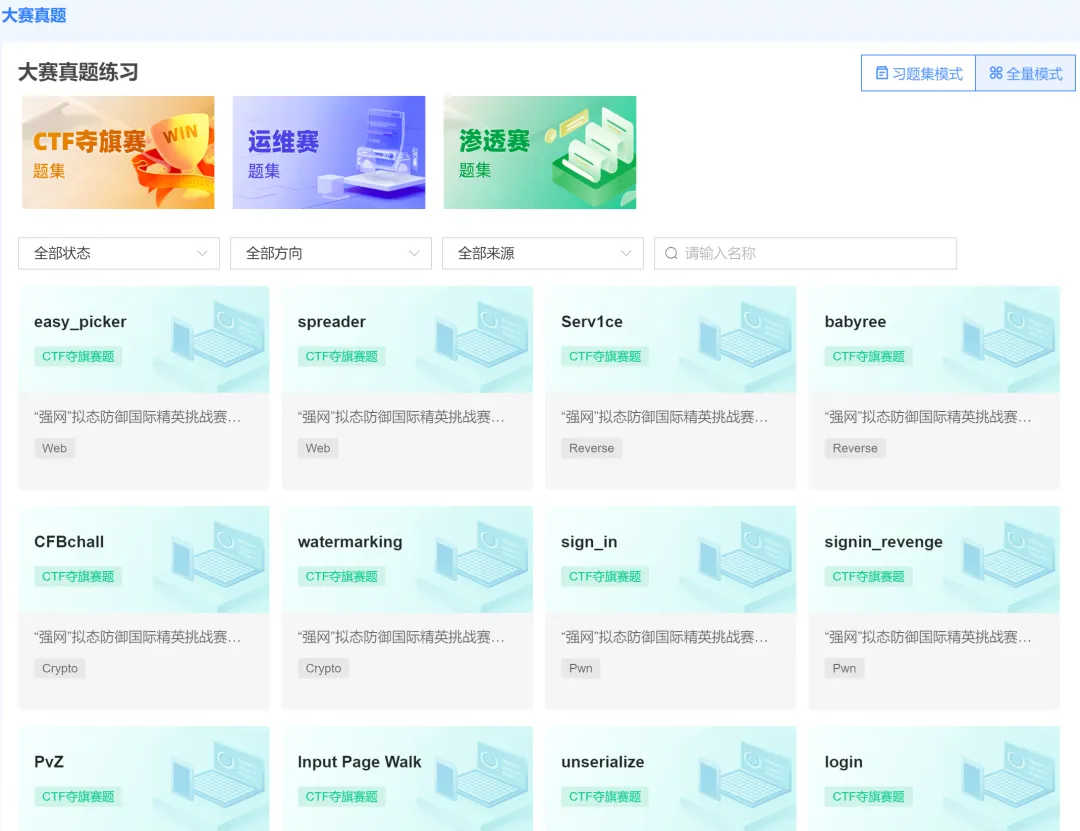
Task: Click the laptop icon on PvZ card
Action: tap(218, 774)
